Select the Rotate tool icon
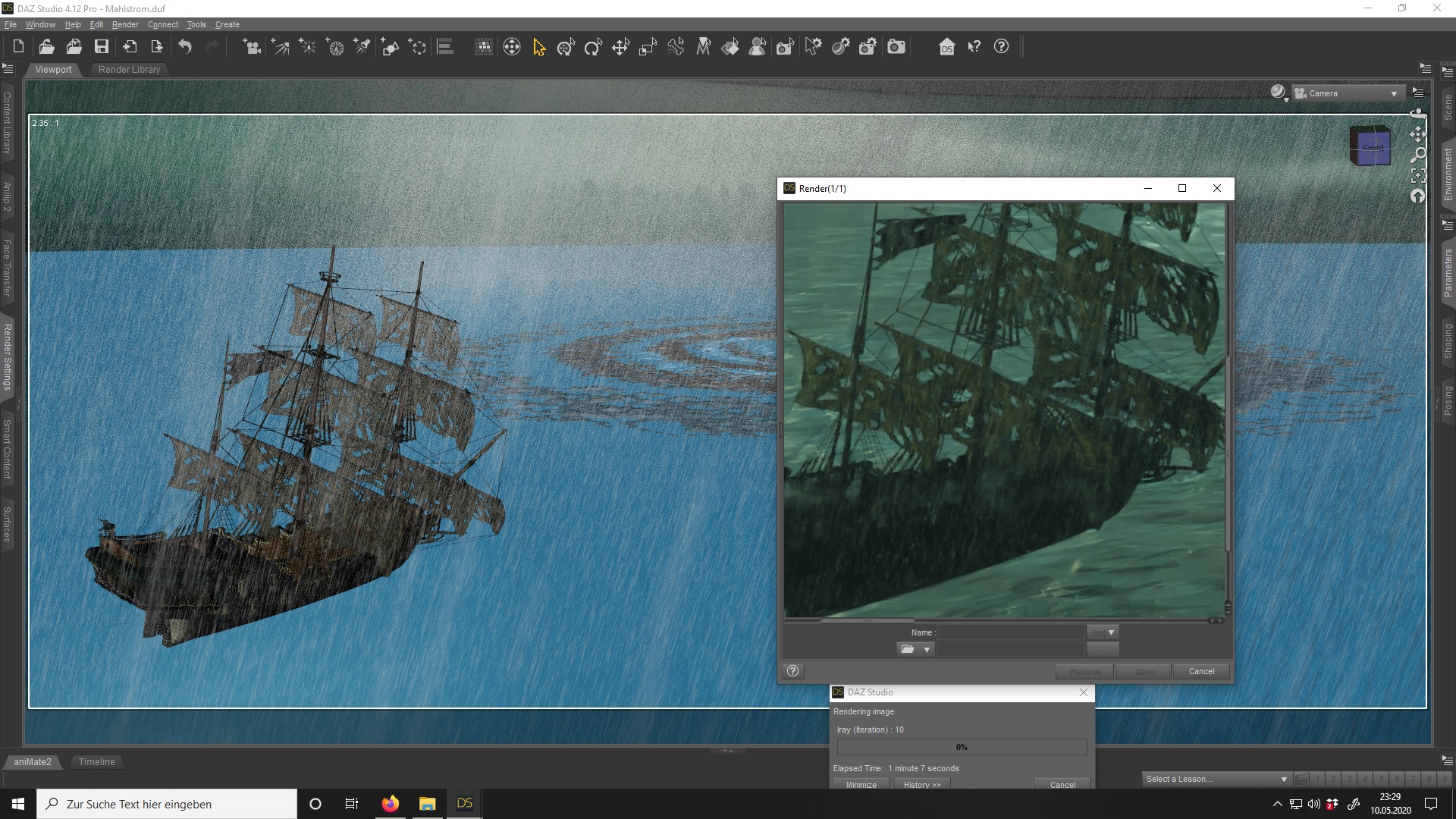The width and height of the screenshot is (1456, 819). pos(593,47)
